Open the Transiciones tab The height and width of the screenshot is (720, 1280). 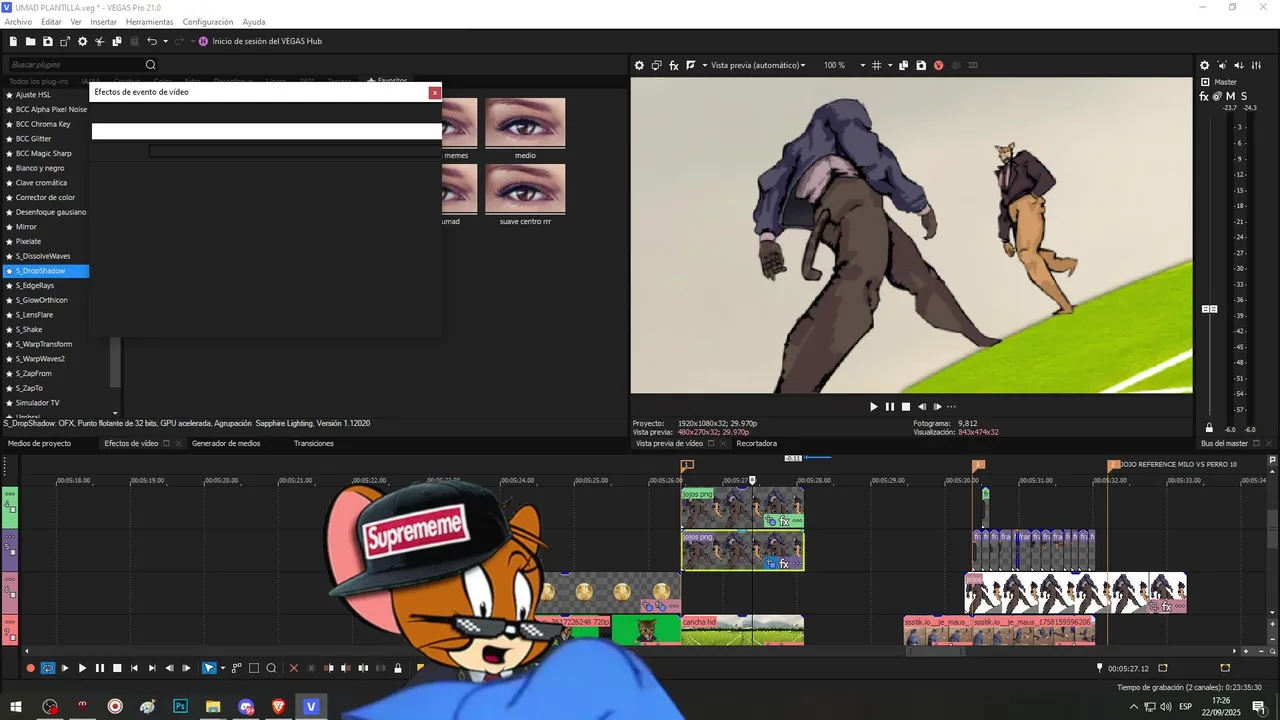pos(314,443)
